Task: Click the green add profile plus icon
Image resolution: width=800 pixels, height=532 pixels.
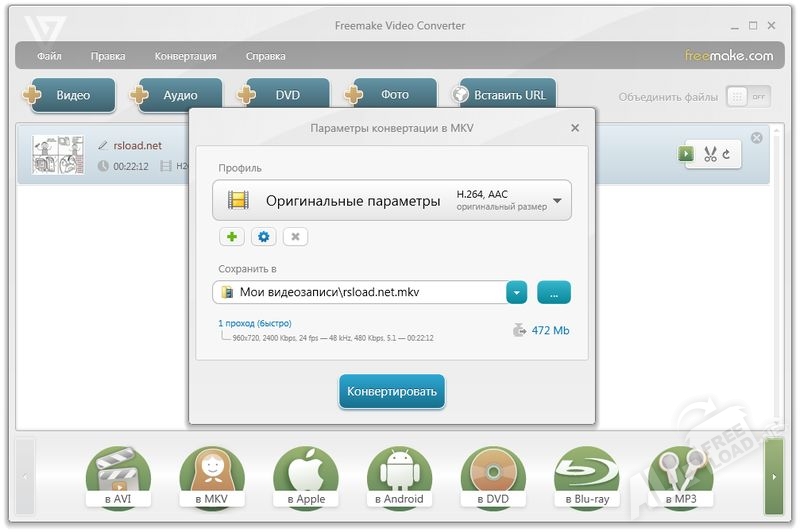Action: (232, 237)
